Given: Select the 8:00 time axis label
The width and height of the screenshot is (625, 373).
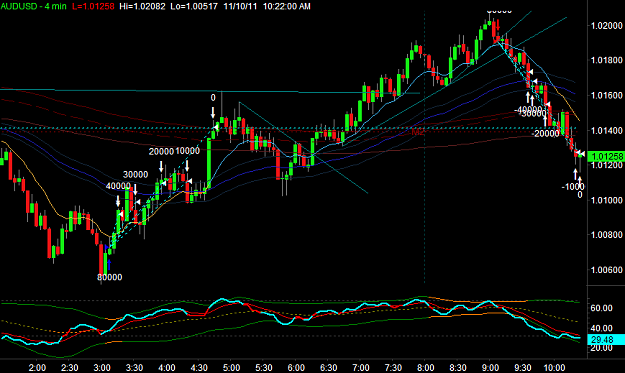Looking at the screenshot, I should [425, 367].
